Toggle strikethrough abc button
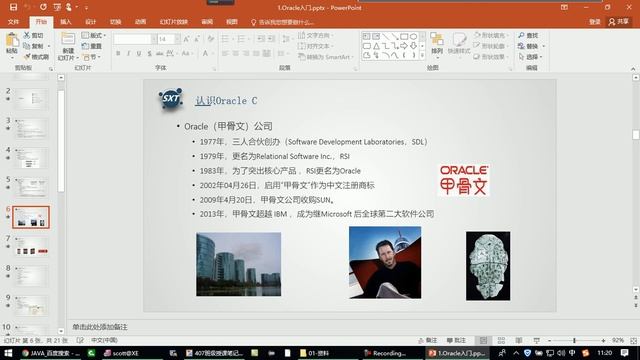The image size is (640, 360). pos(160,53)
